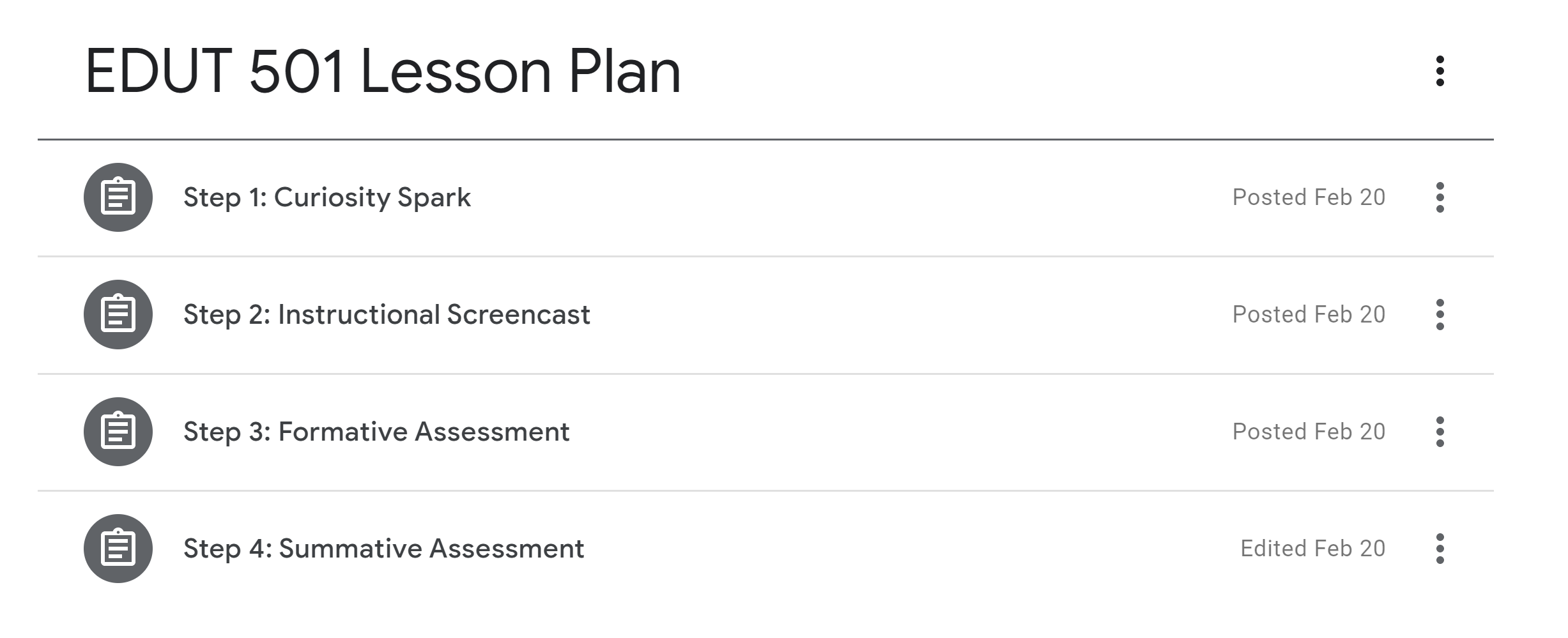Screen dimensions: 1568x638
Task: Click the assignment icon for Step 4
Action: (118, 549)
